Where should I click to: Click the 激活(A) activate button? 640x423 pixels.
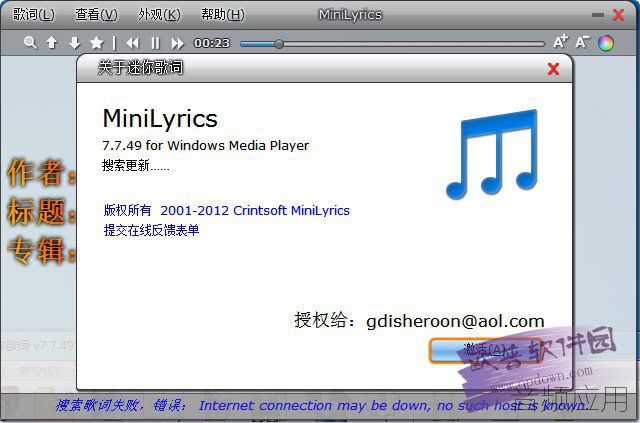484,350
